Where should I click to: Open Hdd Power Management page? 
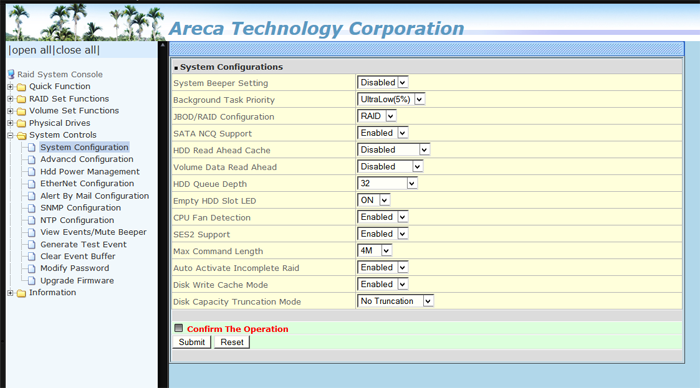[90, 171]
